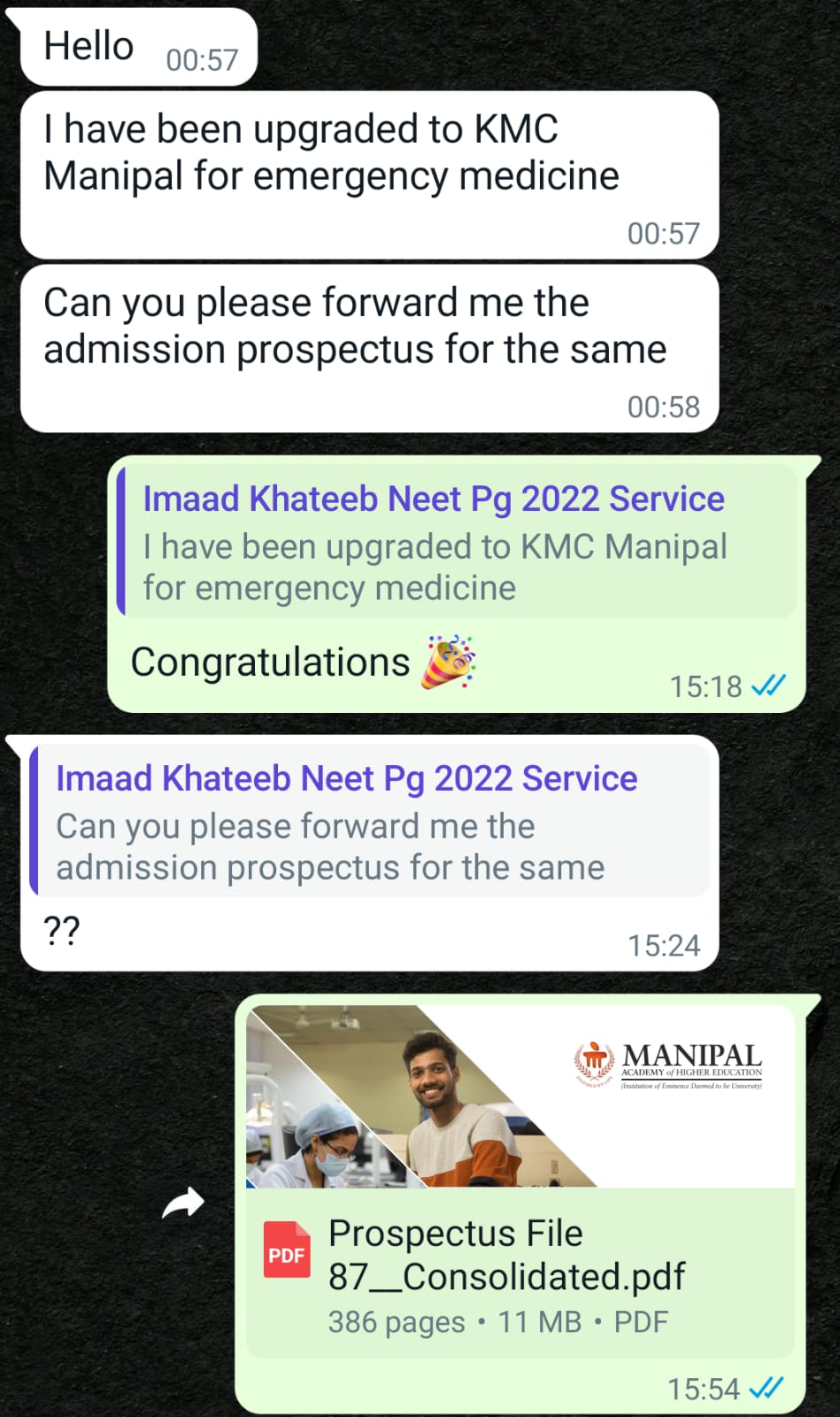Tap the 00:58 timestamp
This screenshot has width=840, height=1417.
pyautogui.click(x=664, y=407)
